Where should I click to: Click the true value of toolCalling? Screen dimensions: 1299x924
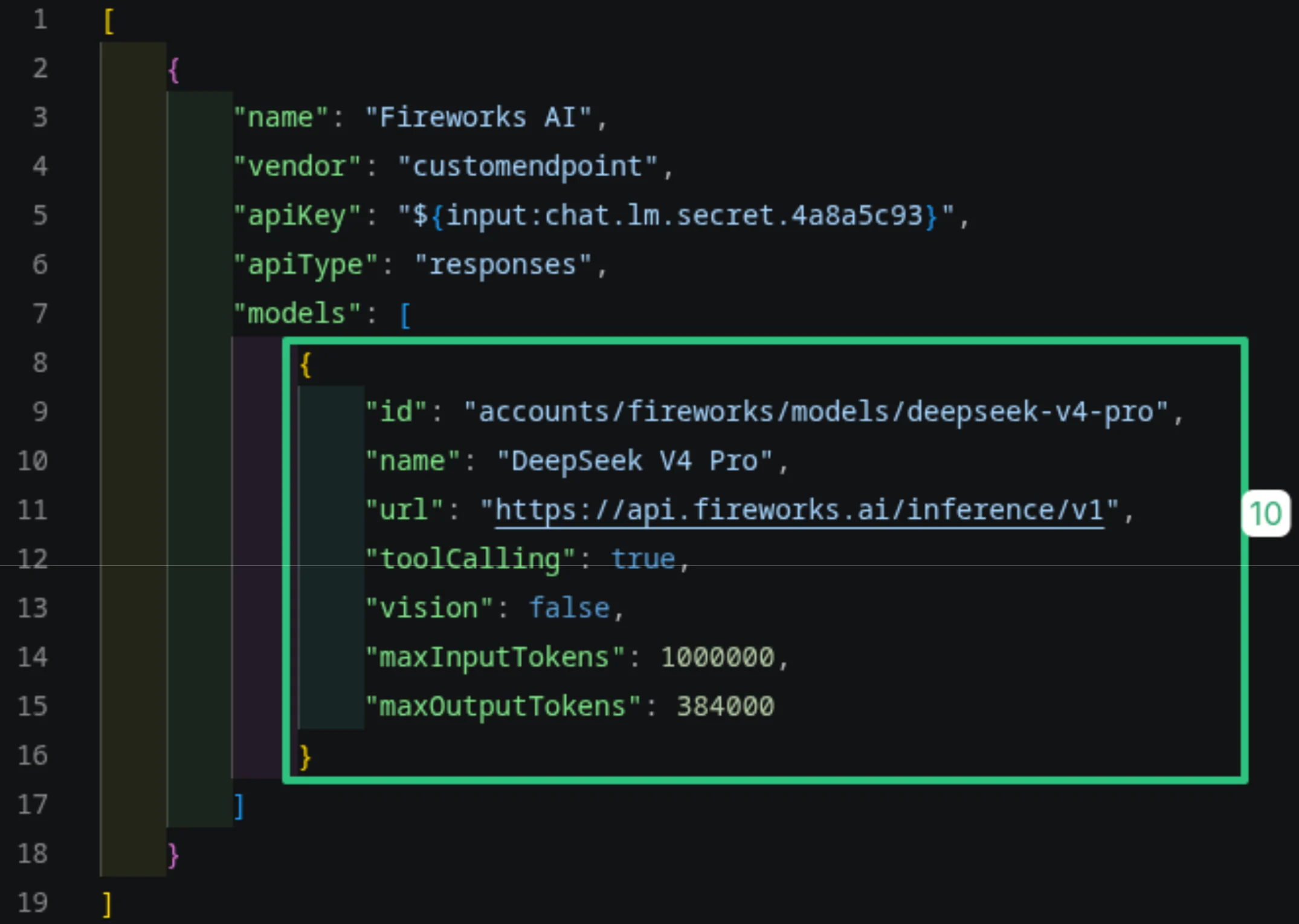(x=643, y=559)
